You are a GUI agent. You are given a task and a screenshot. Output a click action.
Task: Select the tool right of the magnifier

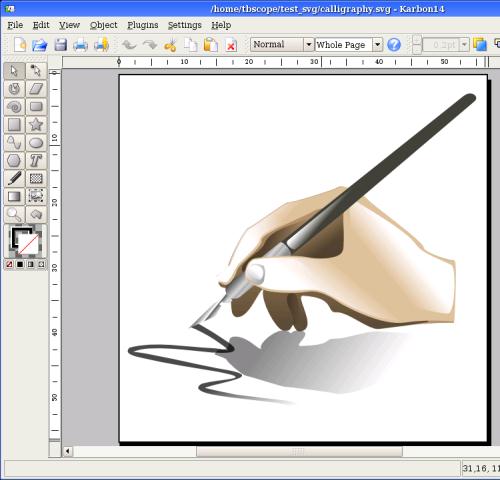click(36, 214)
